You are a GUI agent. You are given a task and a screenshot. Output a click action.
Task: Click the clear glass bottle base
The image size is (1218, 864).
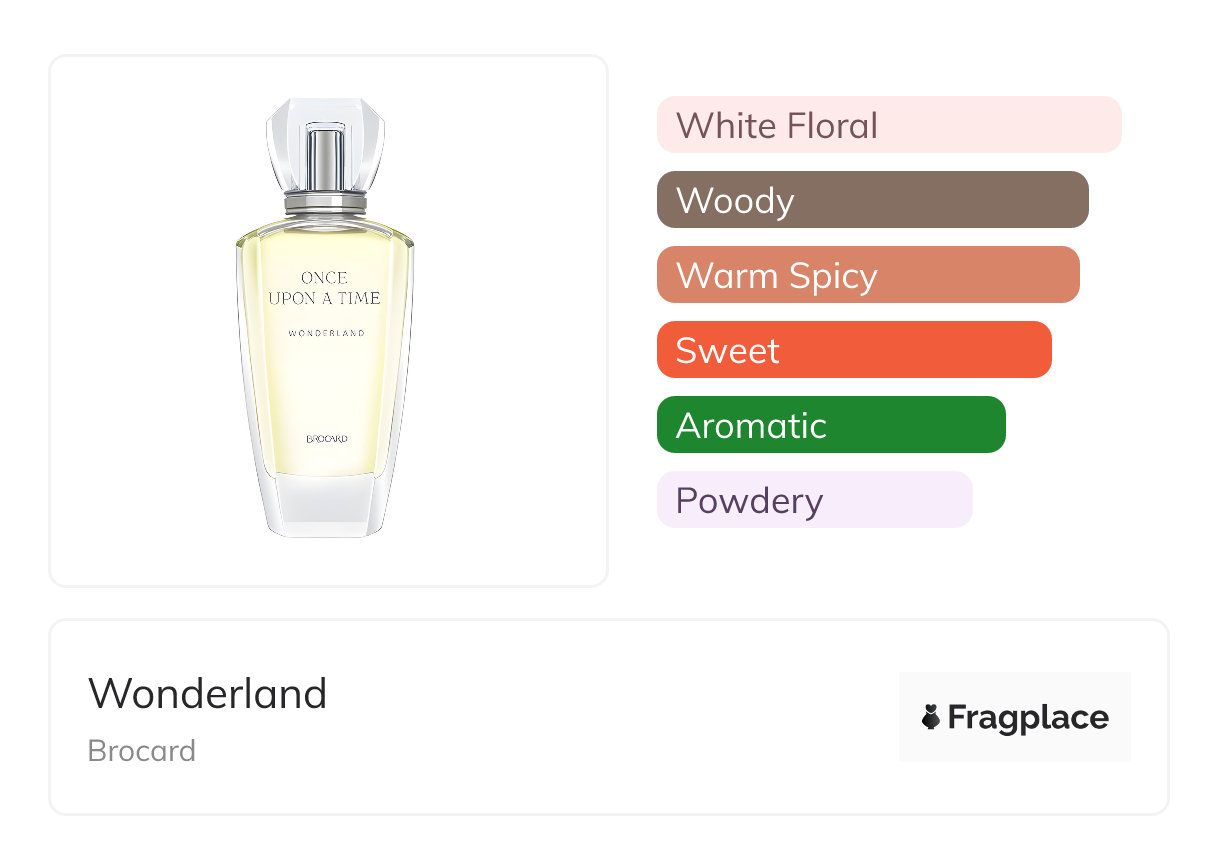(x=326, y=505)
